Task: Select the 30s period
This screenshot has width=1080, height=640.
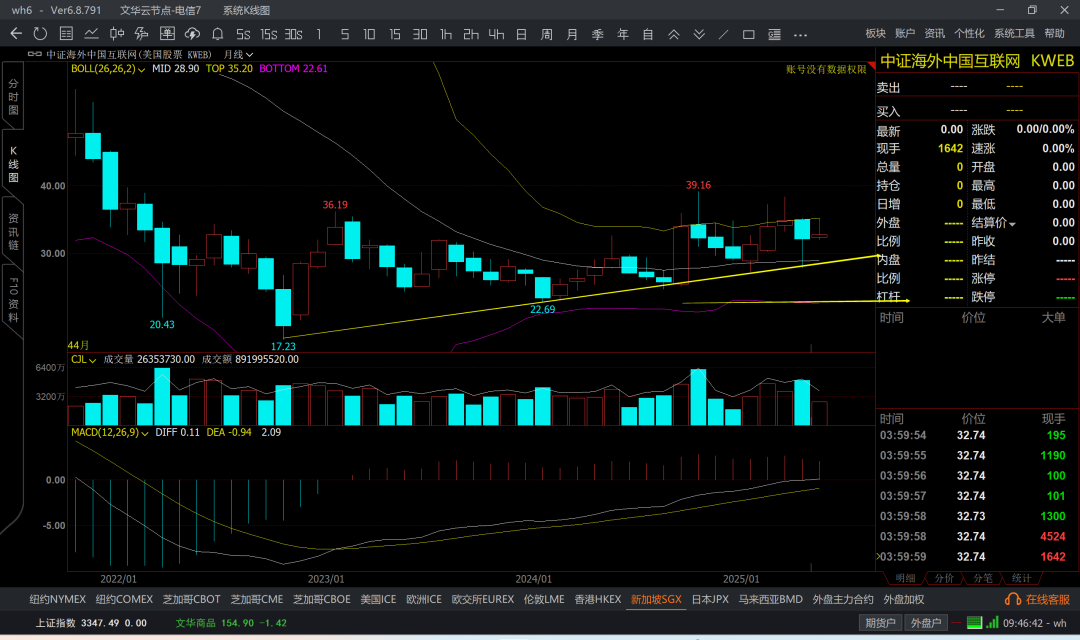Action: (x=293, y=34)
